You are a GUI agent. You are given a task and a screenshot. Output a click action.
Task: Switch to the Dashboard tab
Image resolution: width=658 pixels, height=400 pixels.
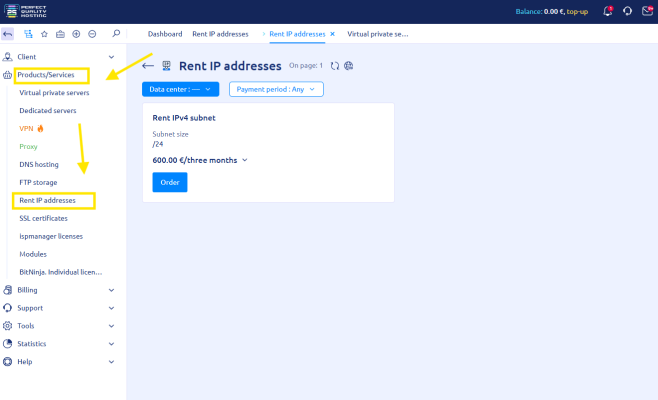(x=165, y=34)
